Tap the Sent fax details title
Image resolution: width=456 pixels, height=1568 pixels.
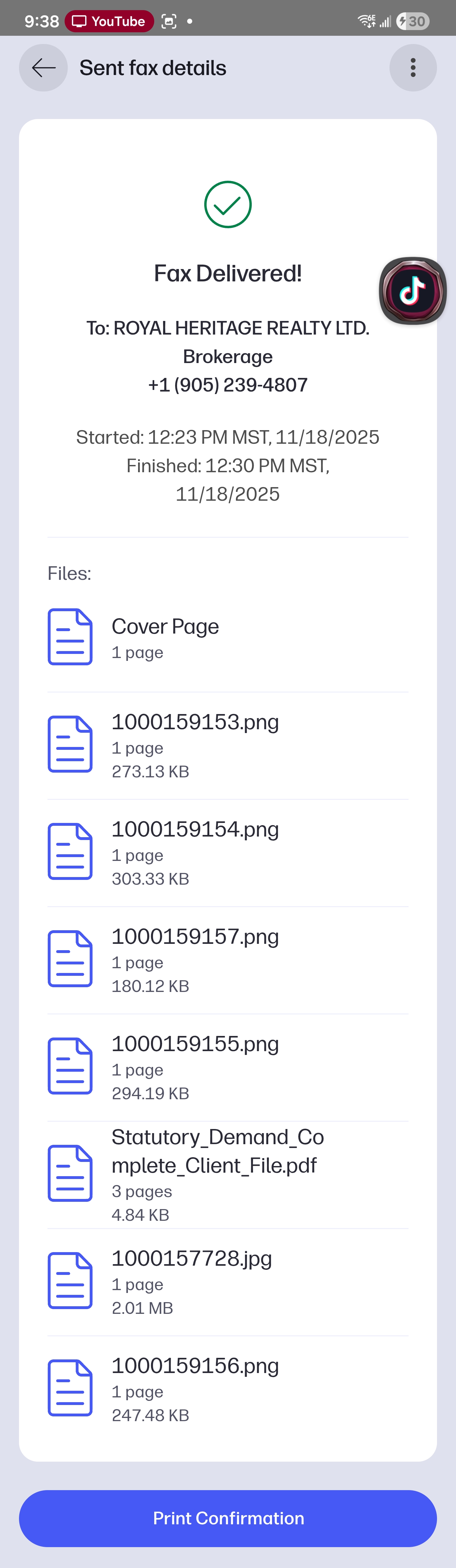point(153,68)
